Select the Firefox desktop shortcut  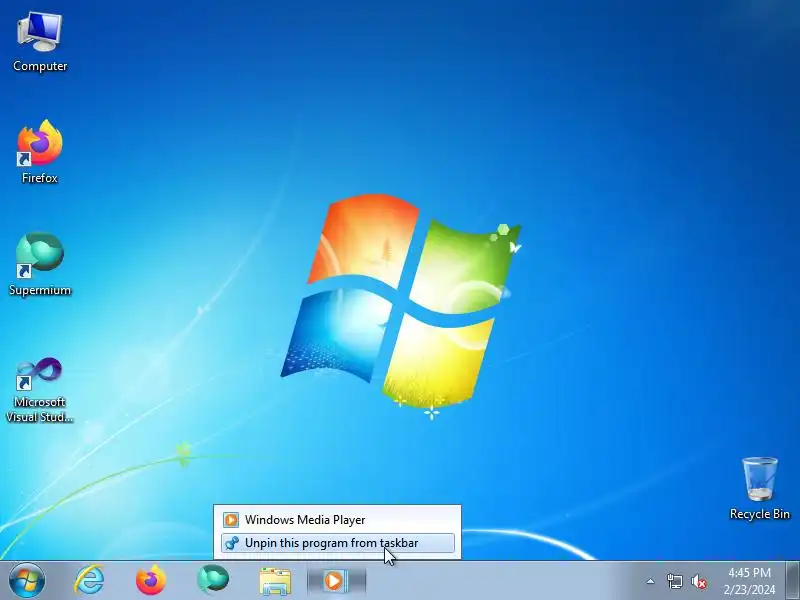pyautogui.click(x=40, y=152)
